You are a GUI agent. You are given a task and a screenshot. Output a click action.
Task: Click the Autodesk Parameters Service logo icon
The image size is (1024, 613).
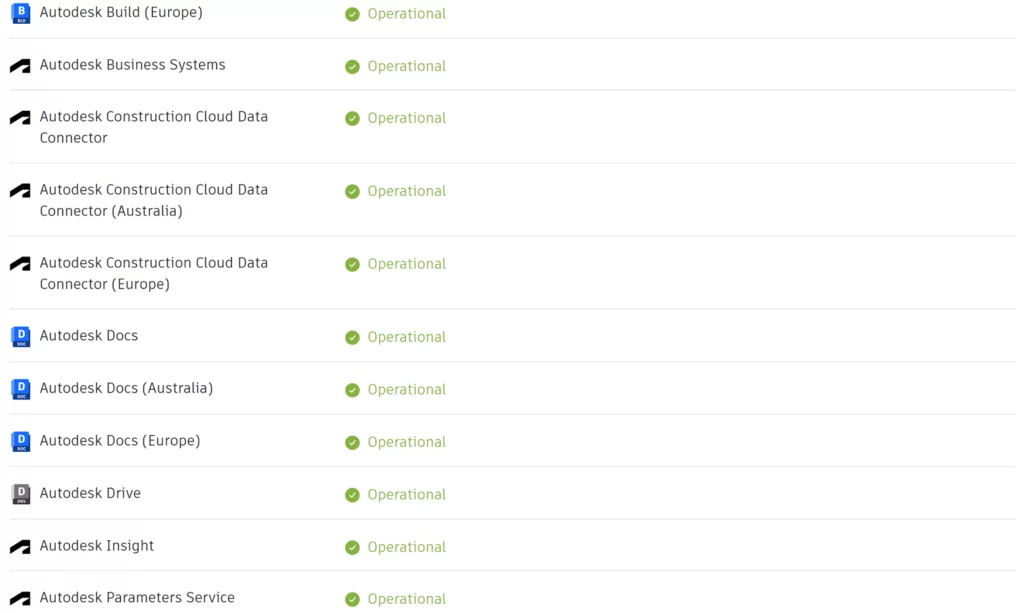(x=20, y=596)
